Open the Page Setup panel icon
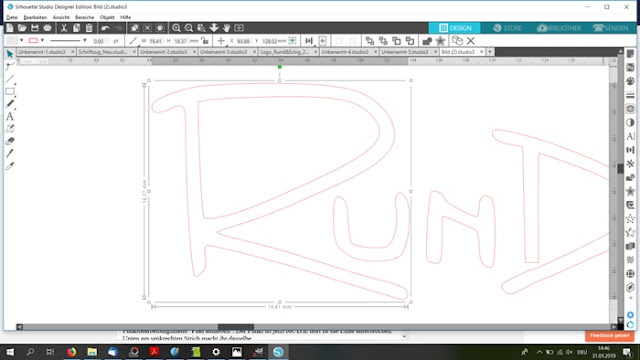The width and height of the screenshot is (640, 360). pyautogui.click(x=630, y=54)
